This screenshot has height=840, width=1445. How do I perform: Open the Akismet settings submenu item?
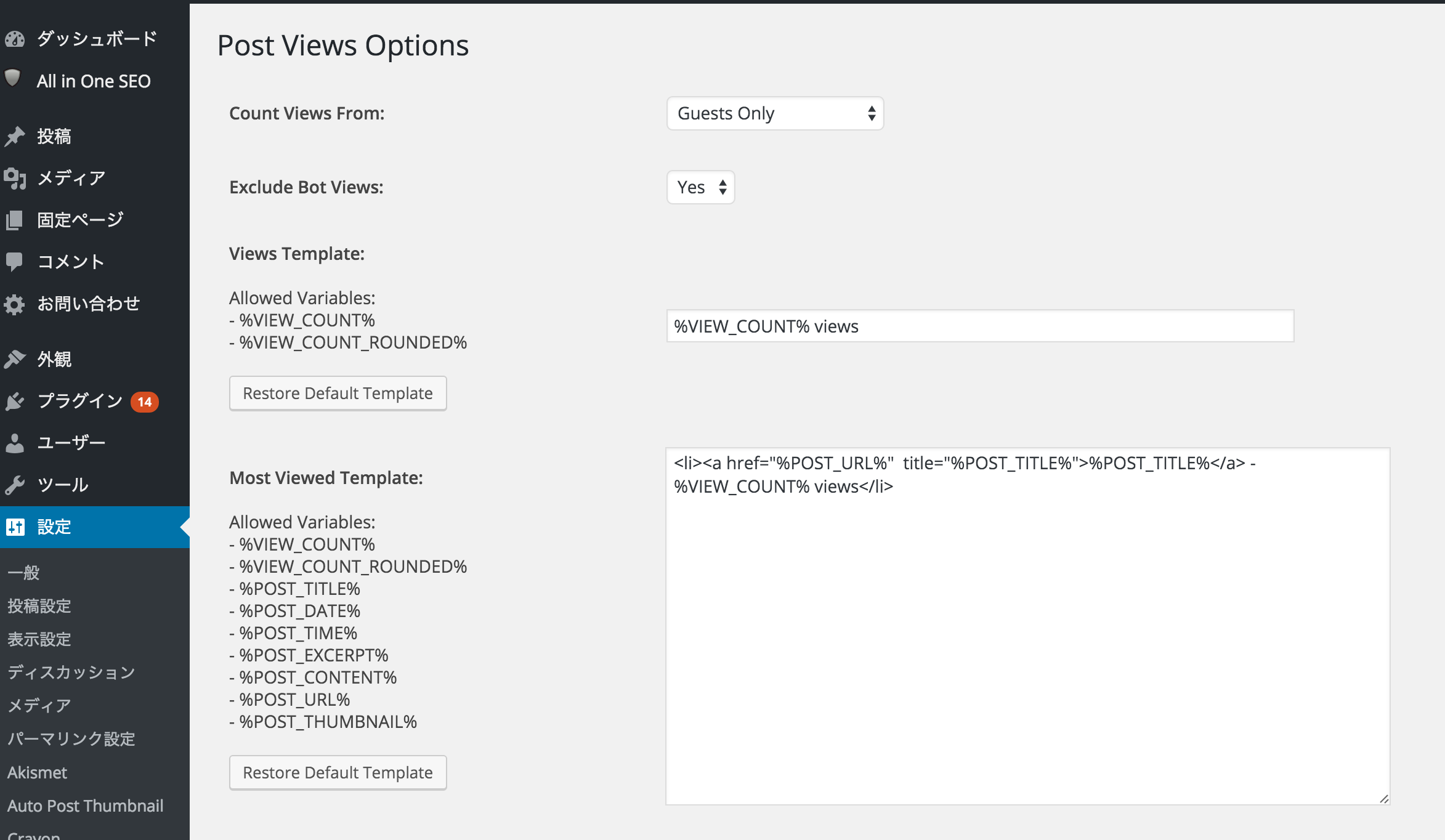[37, 772]
